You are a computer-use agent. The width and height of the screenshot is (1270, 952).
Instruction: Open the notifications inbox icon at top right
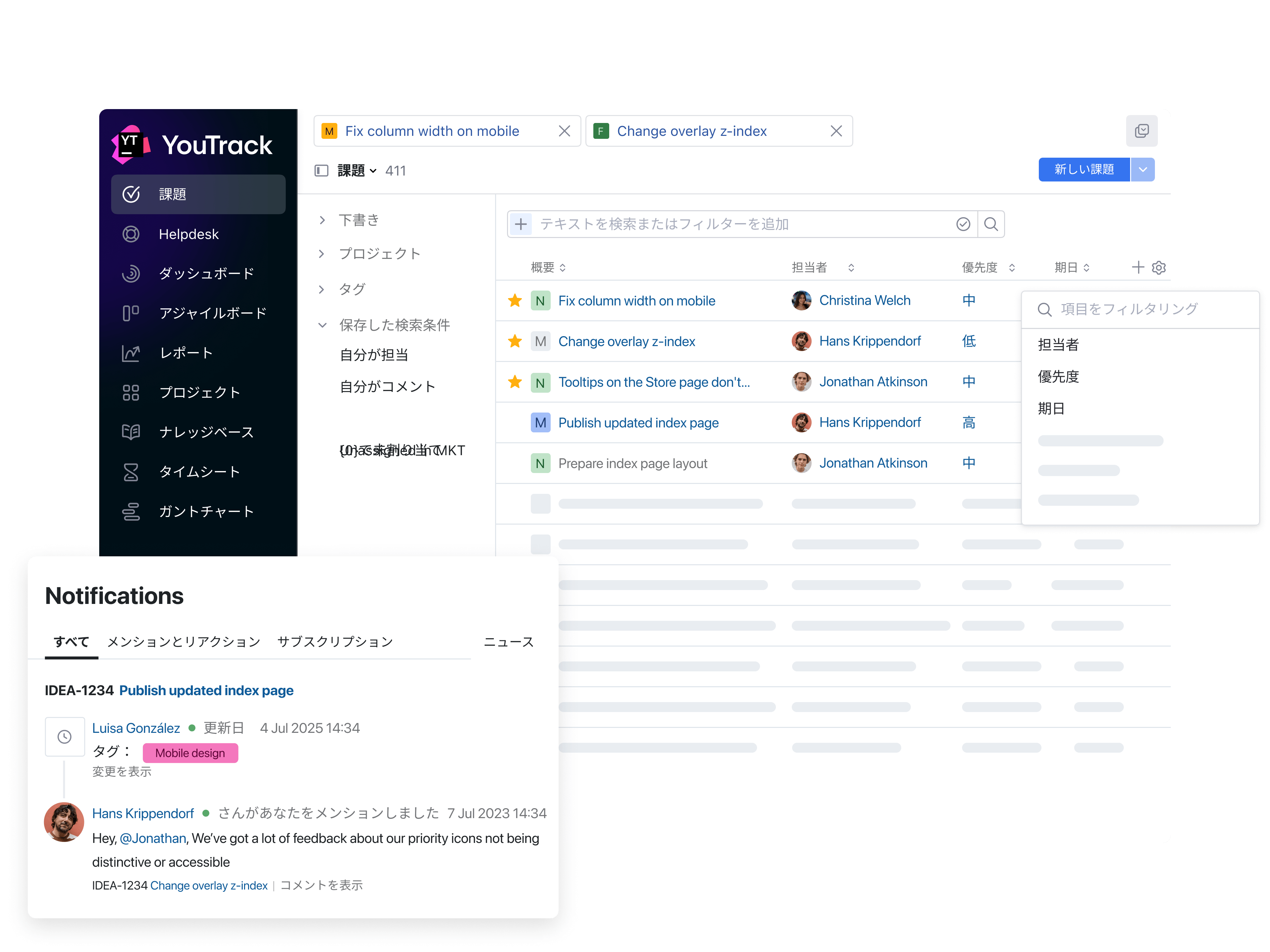coord(1141,131)
